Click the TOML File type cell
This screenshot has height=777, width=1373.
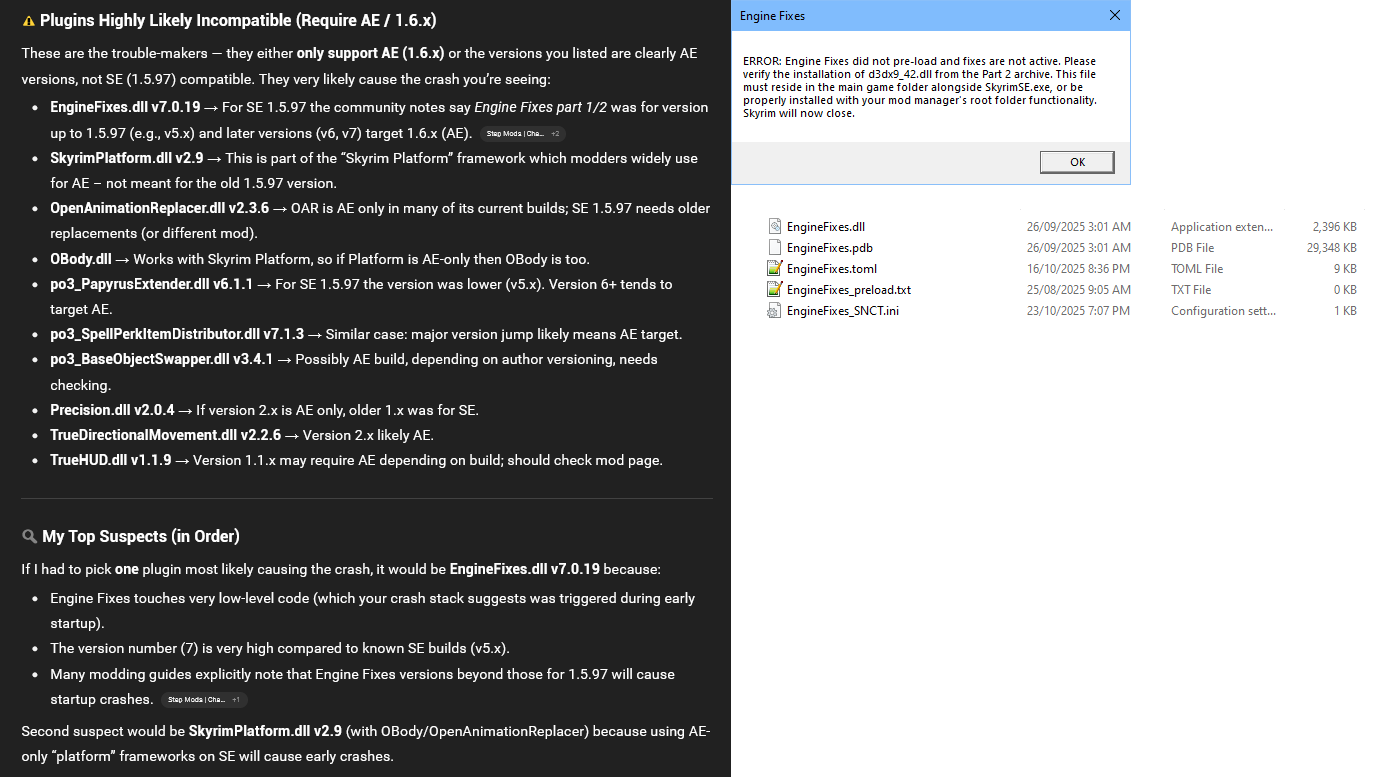pyautogui.click(x=1197, y=269)
